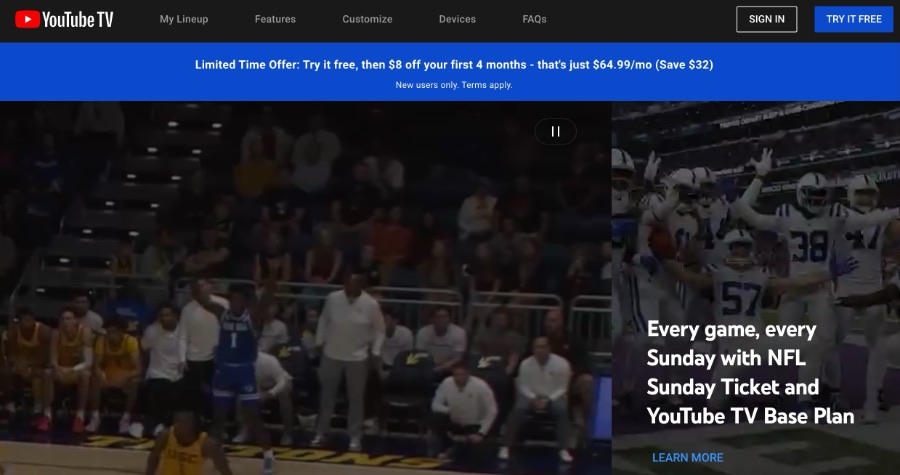Click the SIGN IN button

(766, 19)
